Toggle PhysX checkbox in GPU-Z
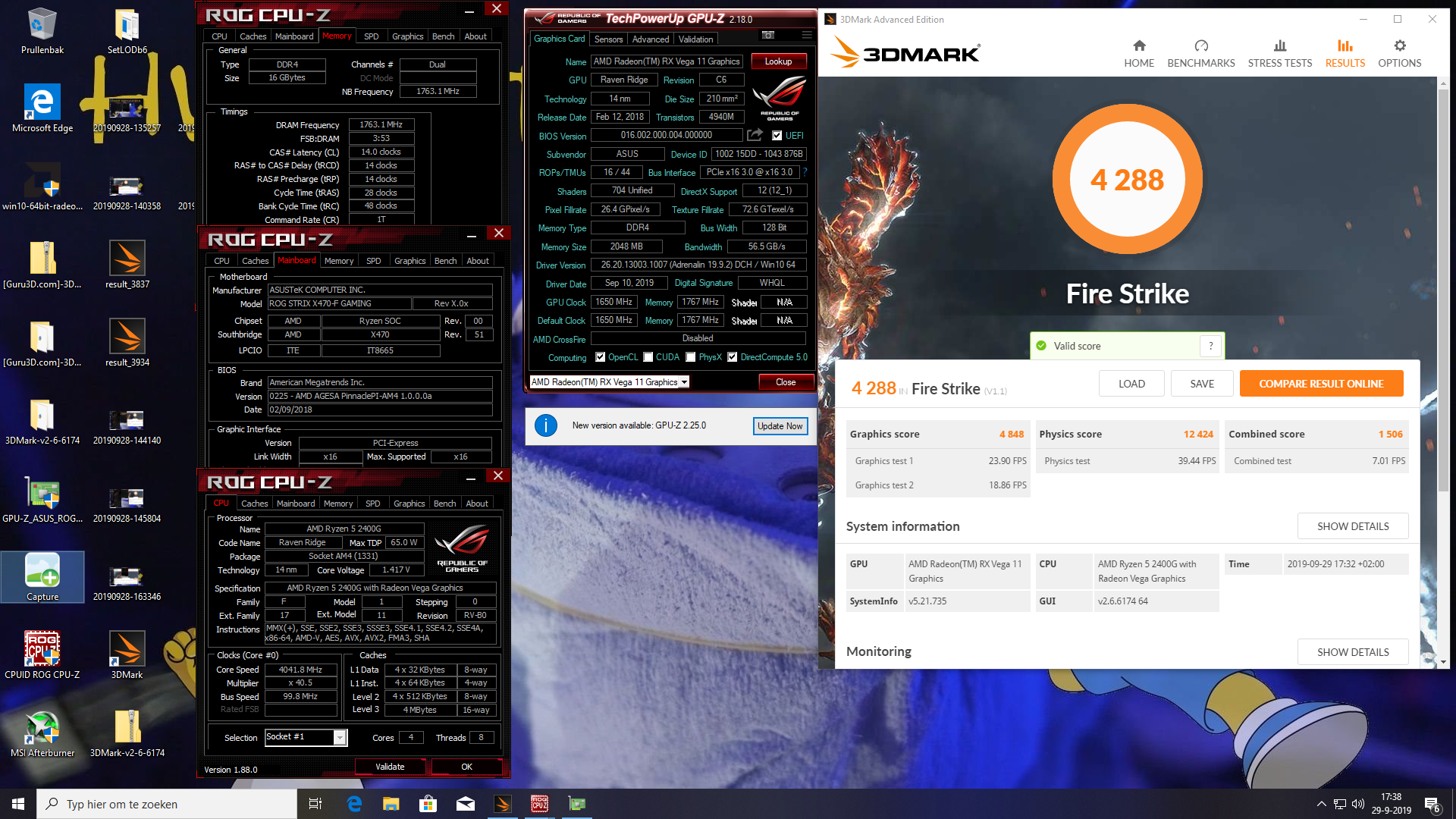Viewport: 1456px width, 819px height. coord(691,357)
